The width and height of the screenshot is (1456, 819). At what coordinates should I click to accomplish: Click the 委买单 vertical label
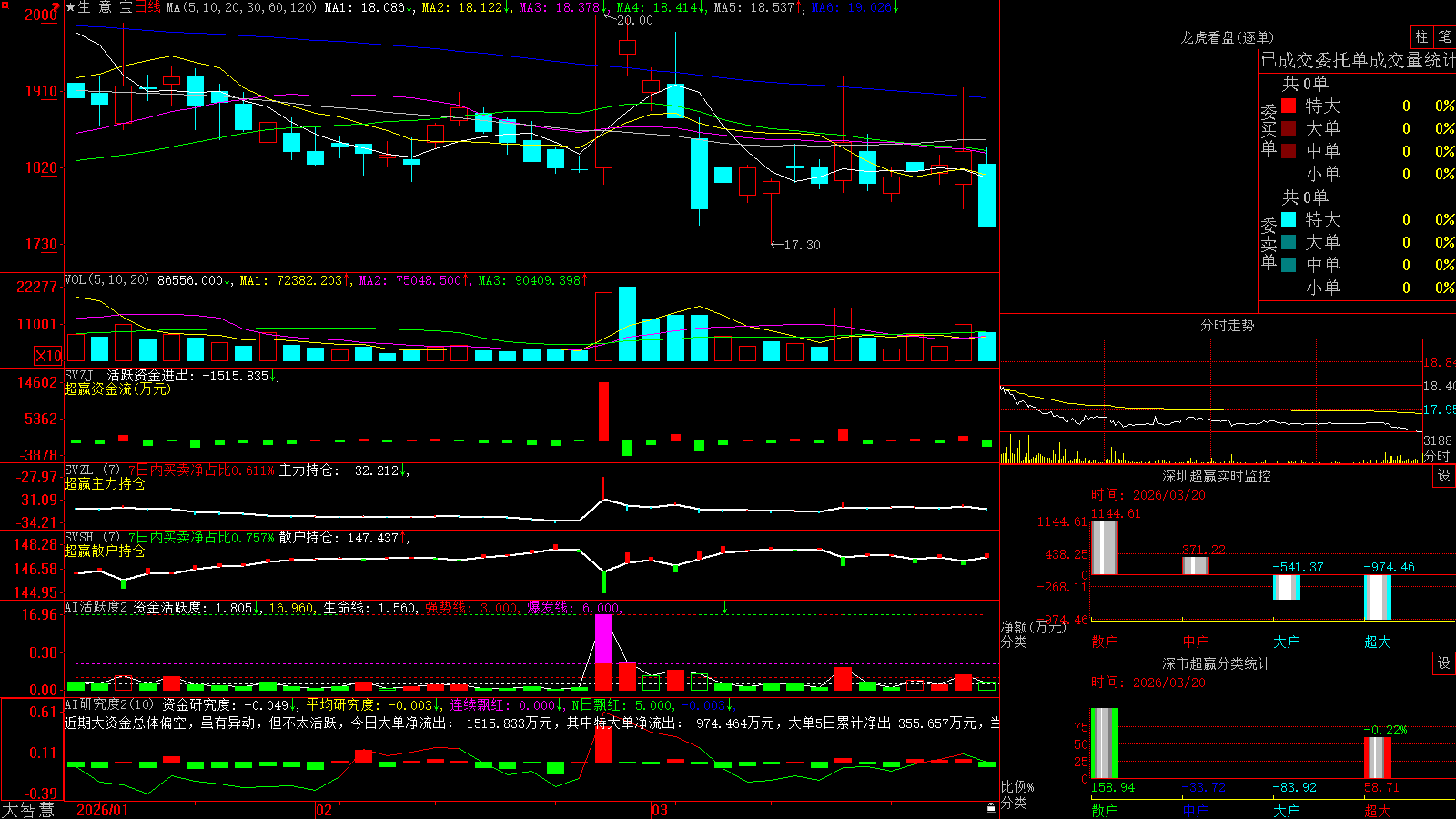tap(1269, 130)
